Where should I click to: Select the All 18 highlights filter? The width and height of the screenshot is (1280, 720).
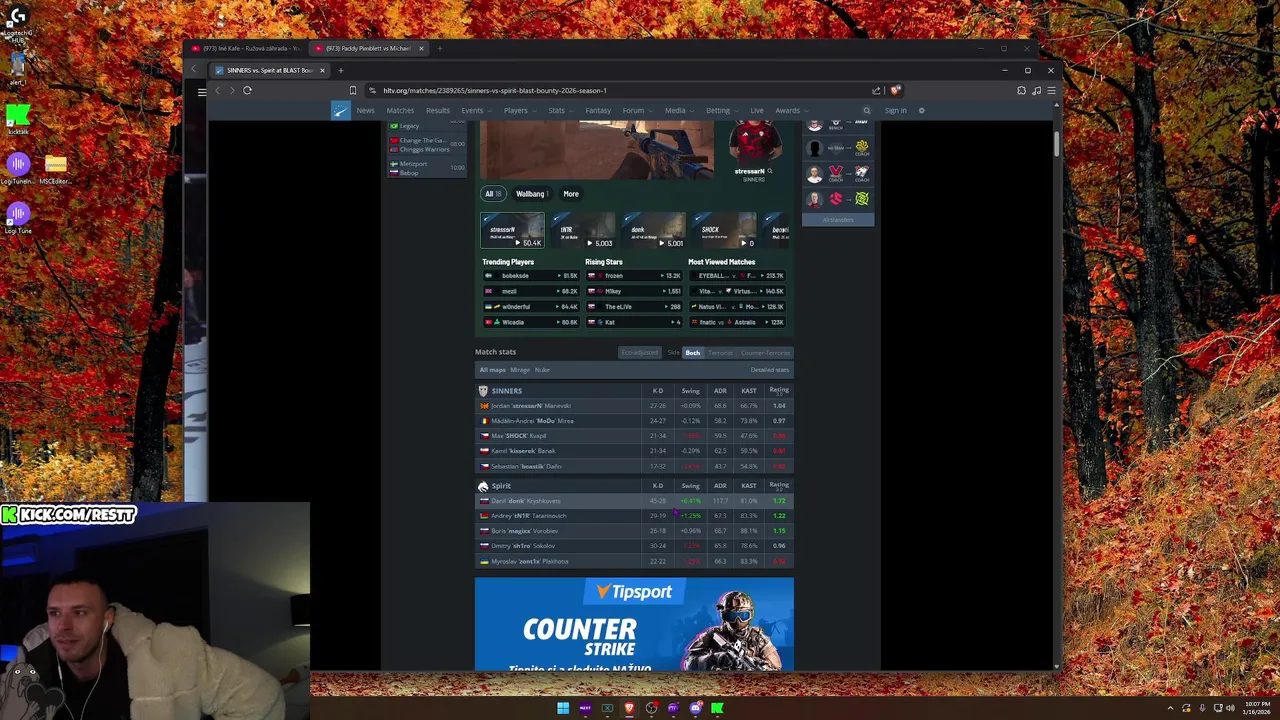click(x=492, y=194)
